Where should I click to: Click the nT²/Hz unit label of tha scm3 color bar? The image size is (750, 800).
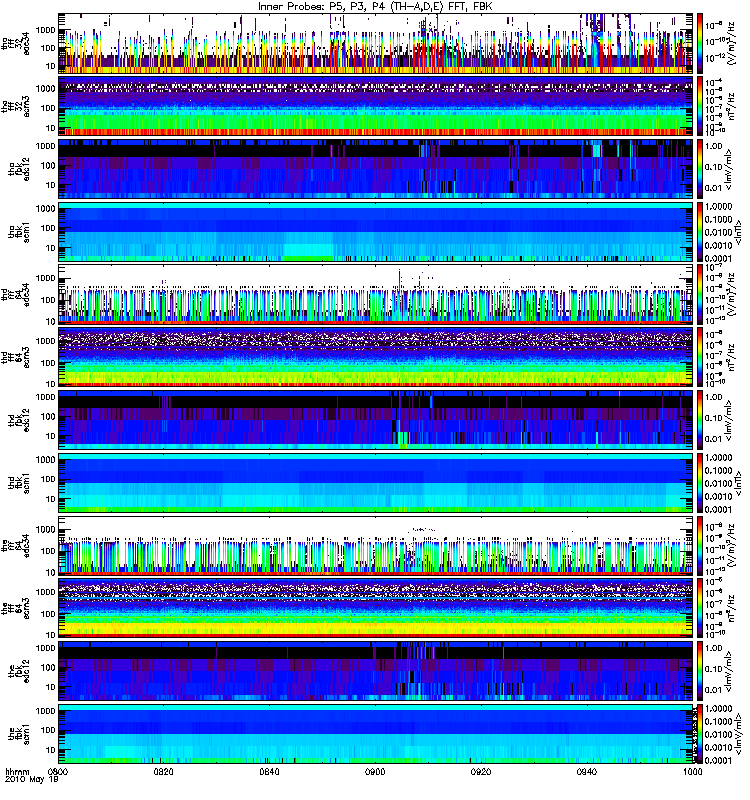[x=732, y=107]
